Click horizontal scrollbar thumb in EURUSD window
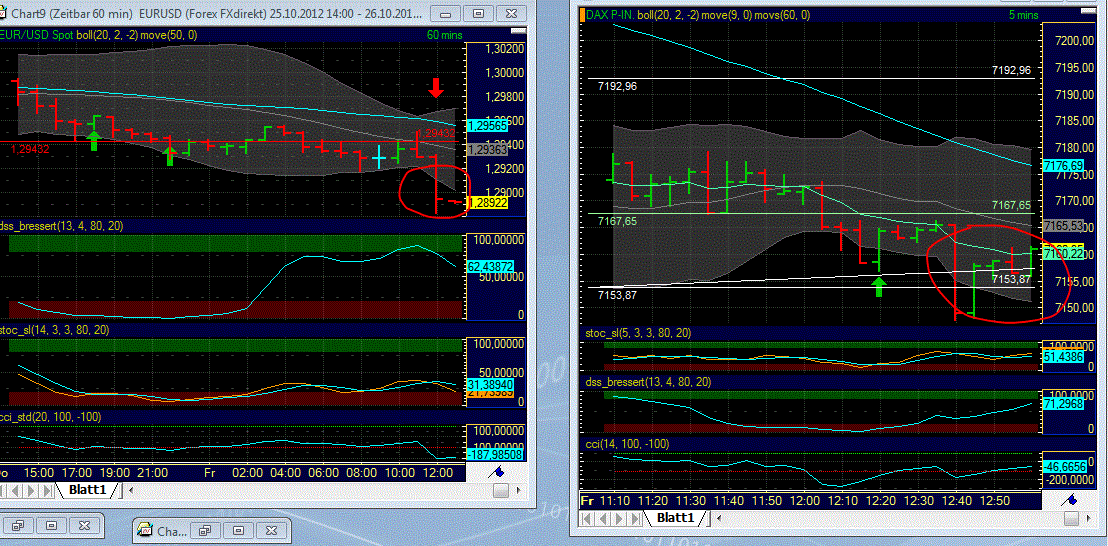 [501, 490]
